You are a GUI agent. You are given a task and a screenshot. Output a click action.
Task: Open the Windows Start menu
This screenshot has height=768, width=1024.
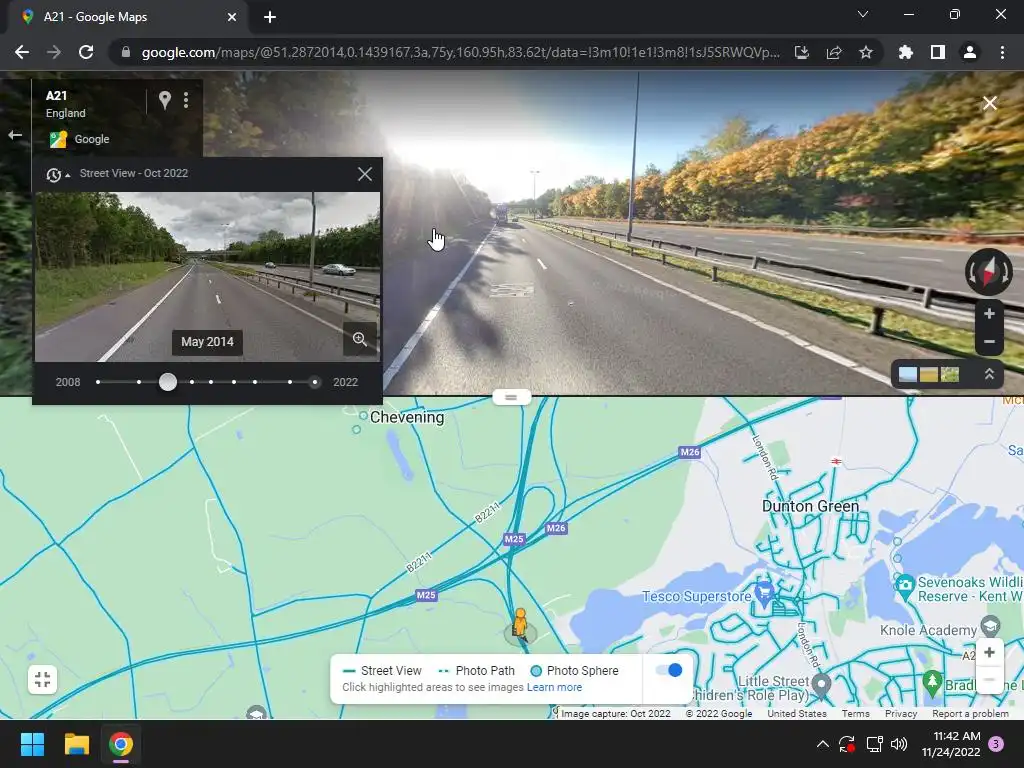pos(32,744)
